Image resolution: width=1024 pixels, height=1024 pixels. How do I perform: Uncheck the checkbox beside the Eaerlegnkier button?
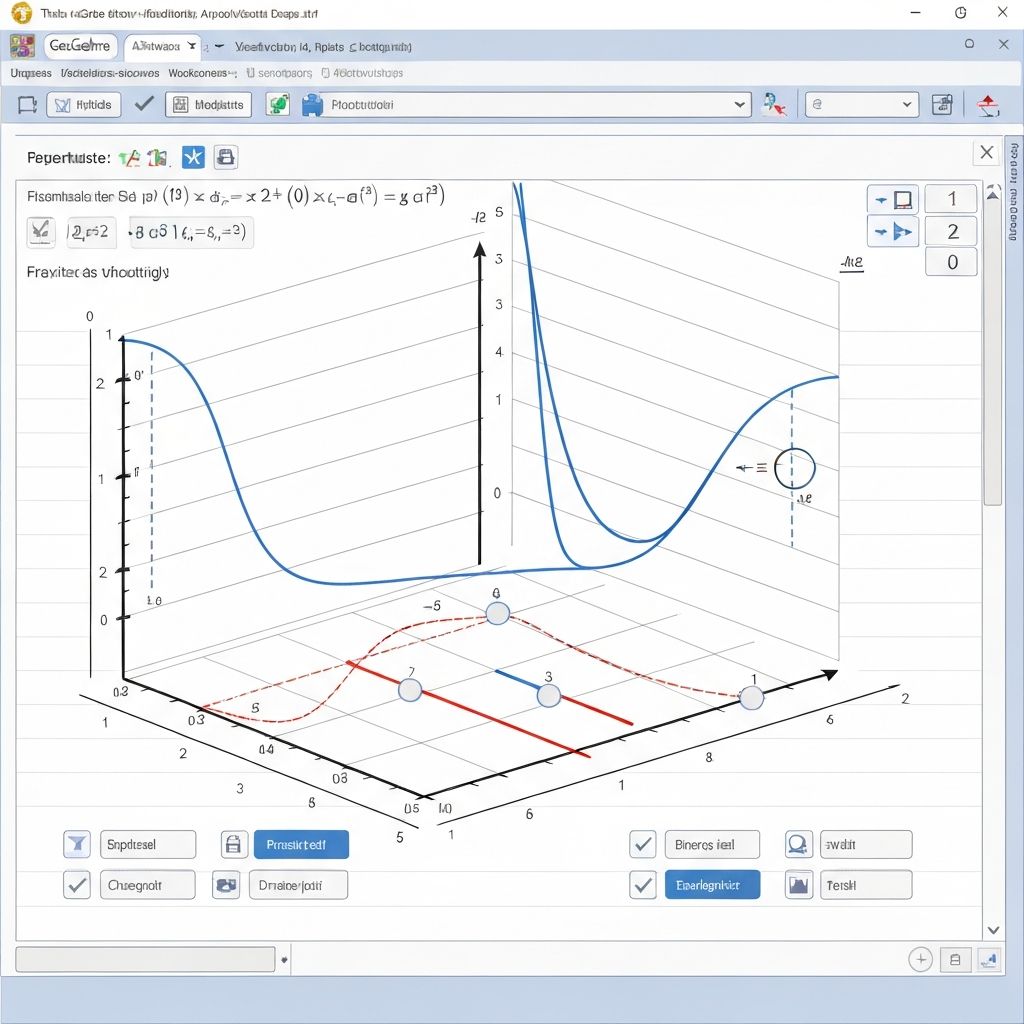642,885
